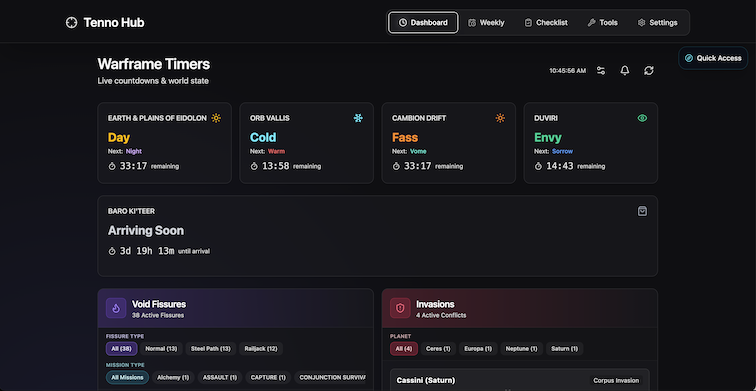Open the Settings tab
Viewport: 756px width, 391px height.
[x=658, y=23]
